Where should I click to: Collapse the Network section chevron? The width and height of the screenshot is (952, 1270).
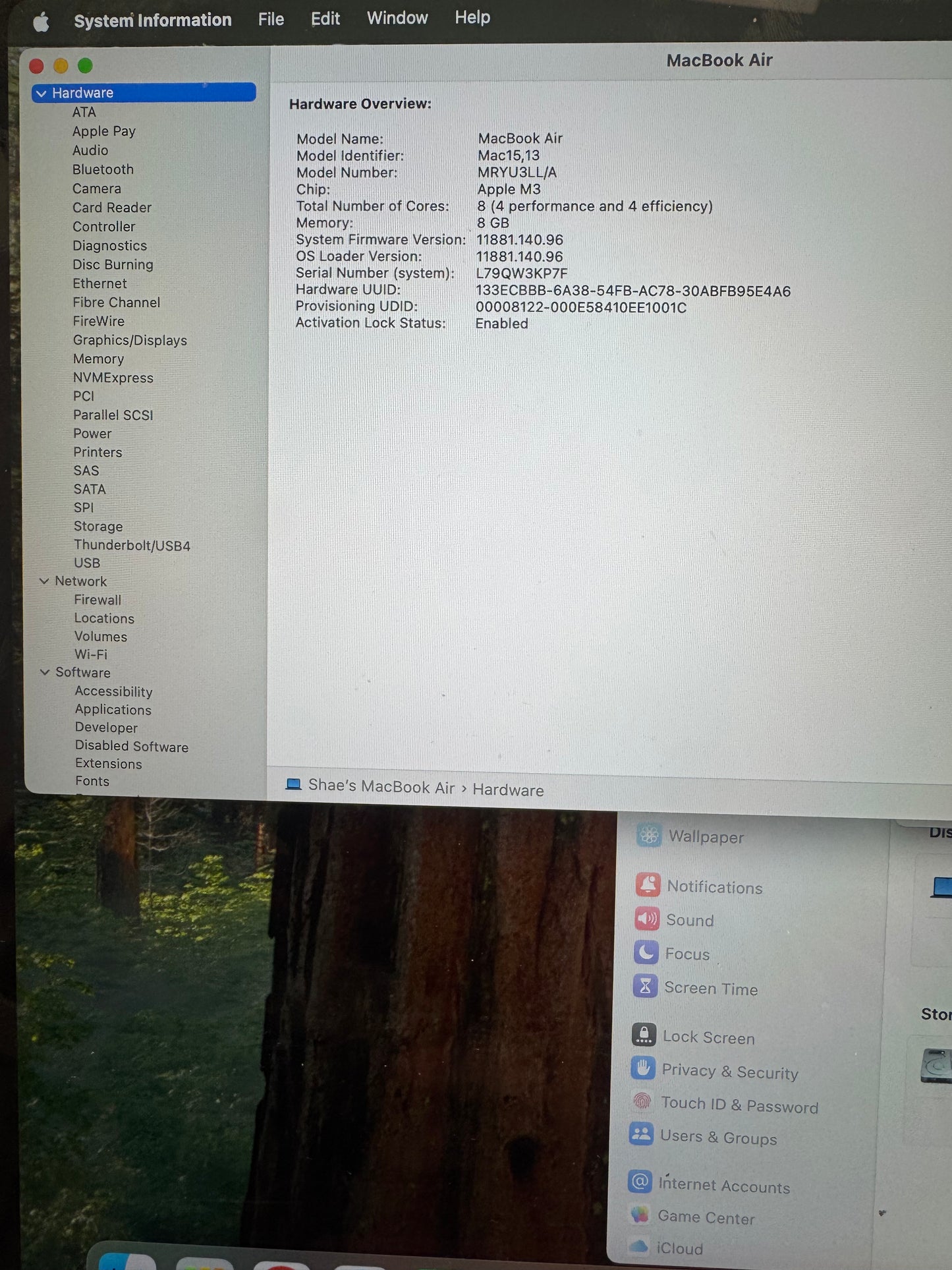coord(44,581)
